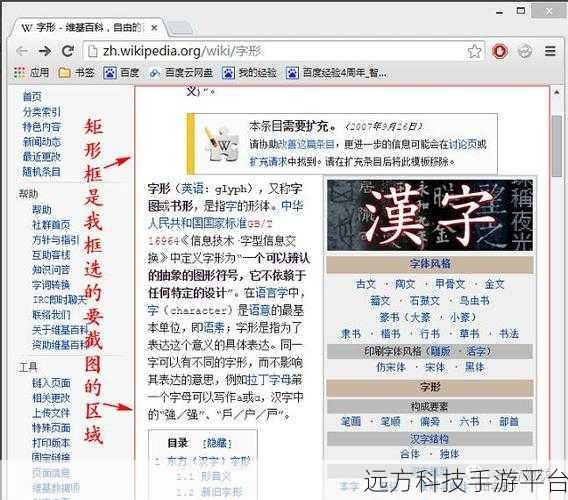Open 楷书 in the infobox
Screen dimensions: 568x500
(390, 334)
